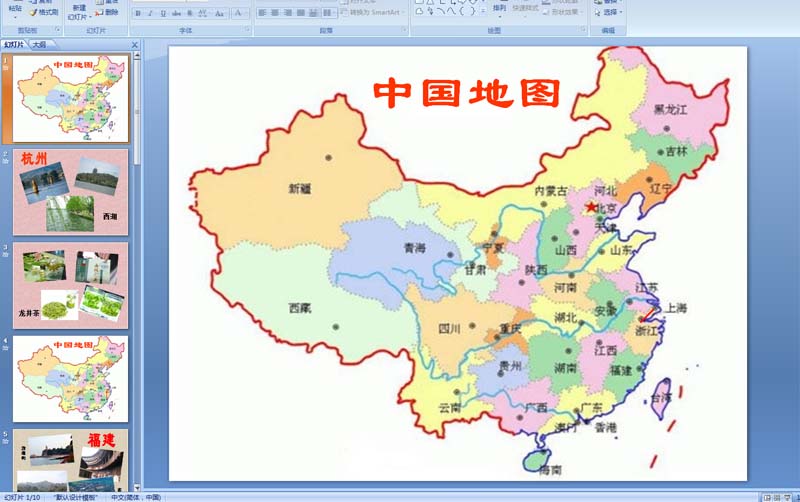This screenshot has height=502, width=800.
Task: Click the Italic formatting icon
Action: pyautogui.click(x=150, y=13)
